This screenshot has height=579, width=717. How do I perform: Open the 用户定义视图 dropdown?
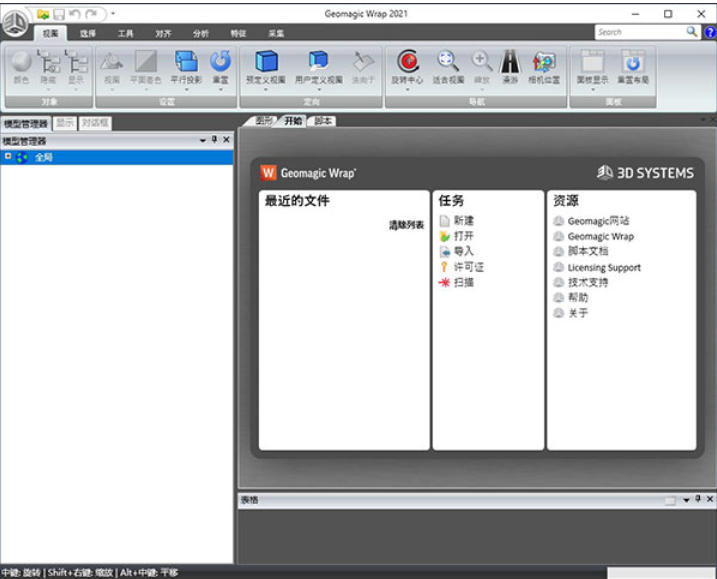pyautogui.click(x=318, y=89)
